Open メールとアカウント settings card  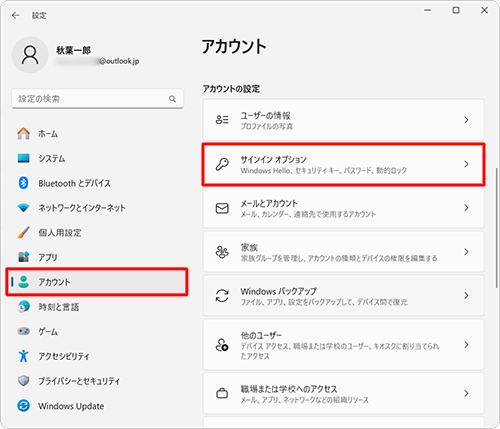point(344,208)
